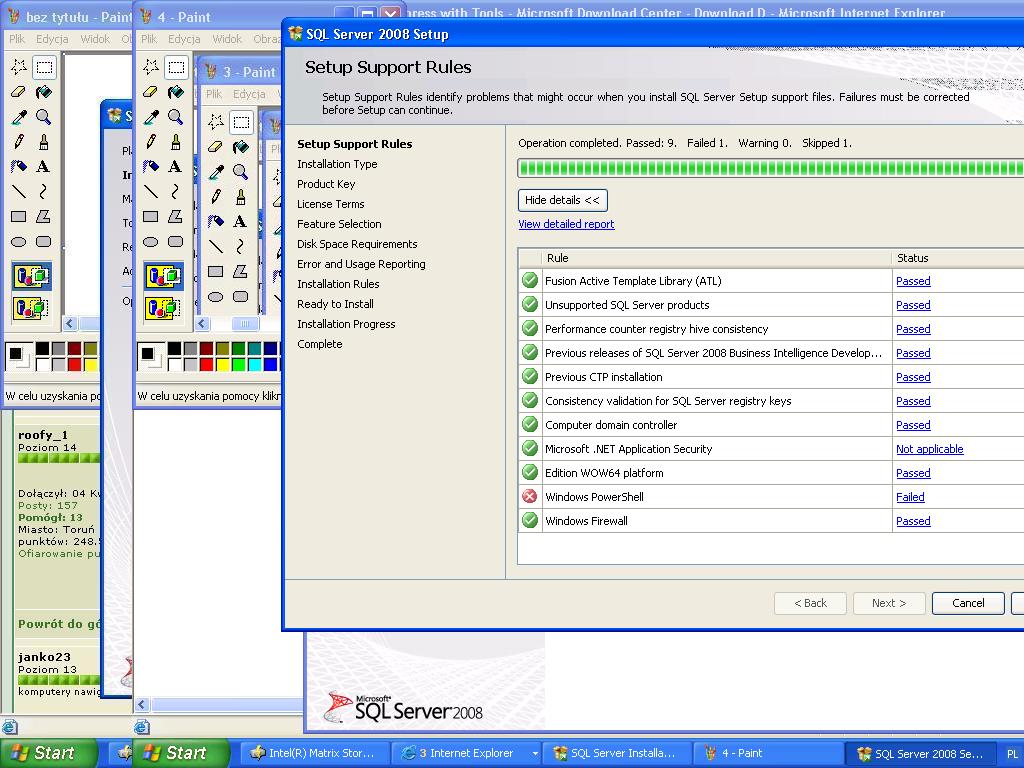Choose the Ellipse tool in 4 - Paint window
This screenshot has width=1024, height=768.
point(151,242)
